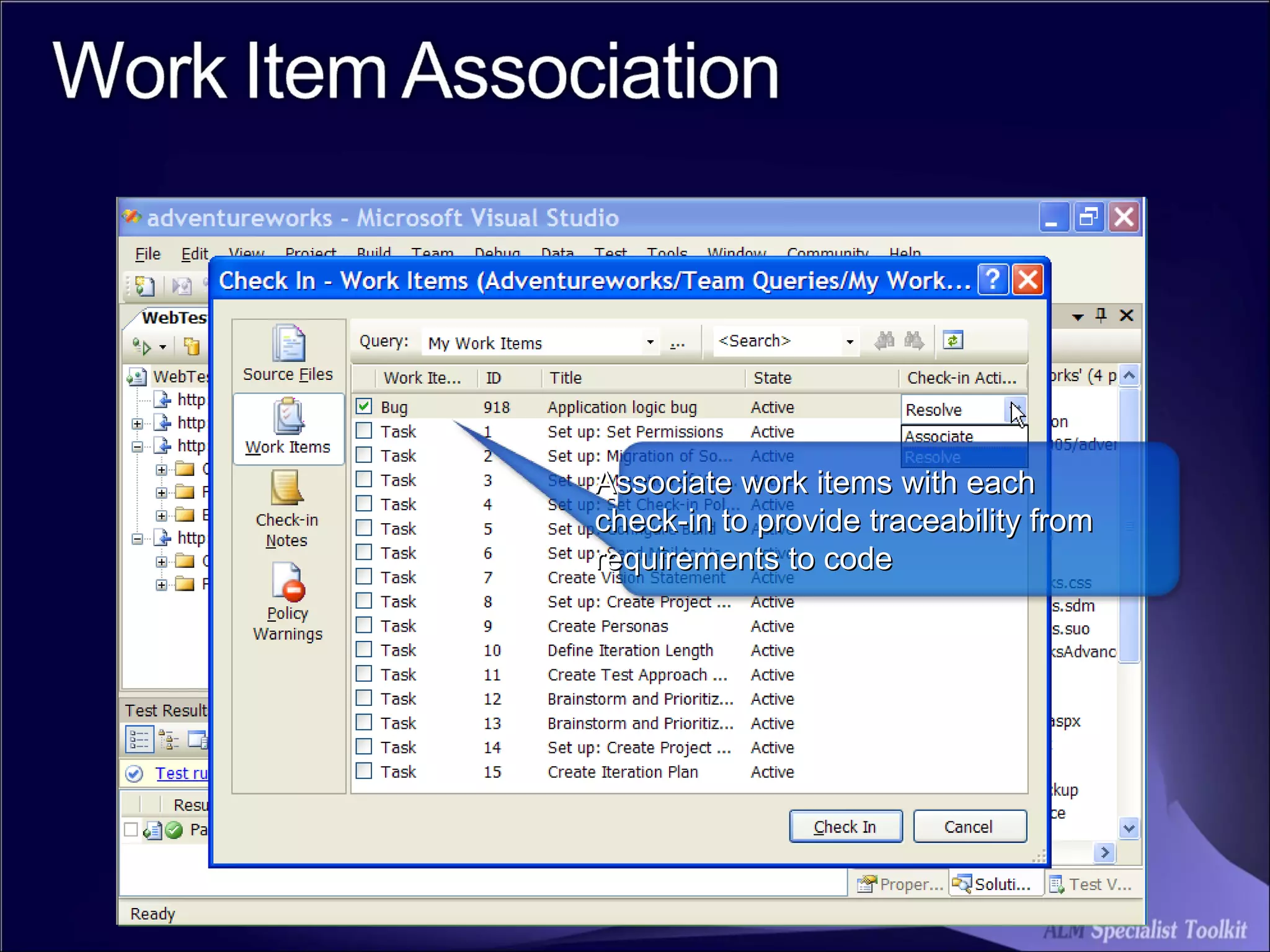Click the web test run icon in WebTest toolbar
This screenshot has height=952, width=1270.
tap(142, 346)
